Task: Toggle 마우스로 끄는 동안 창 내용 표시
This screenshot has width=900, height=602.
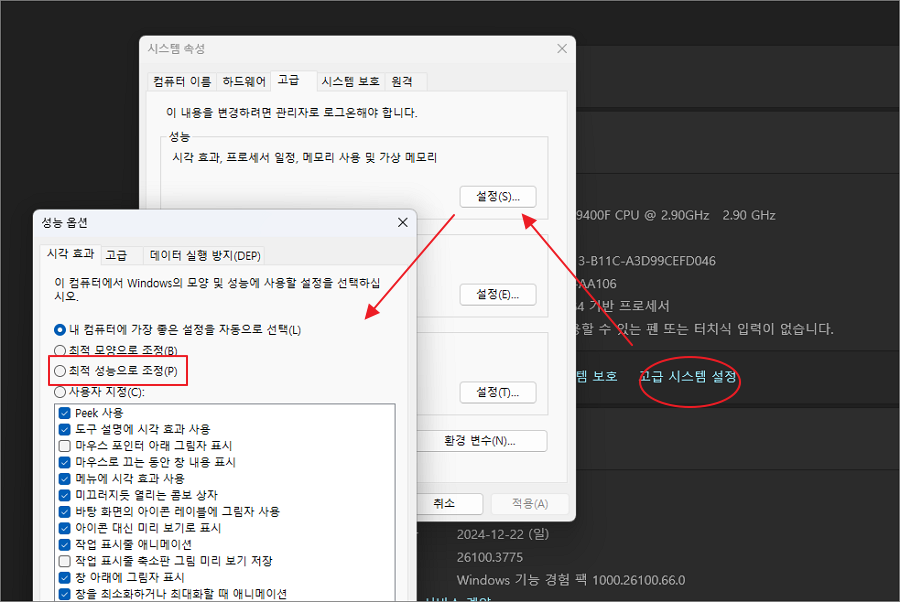Action: (x=65, y=462)
